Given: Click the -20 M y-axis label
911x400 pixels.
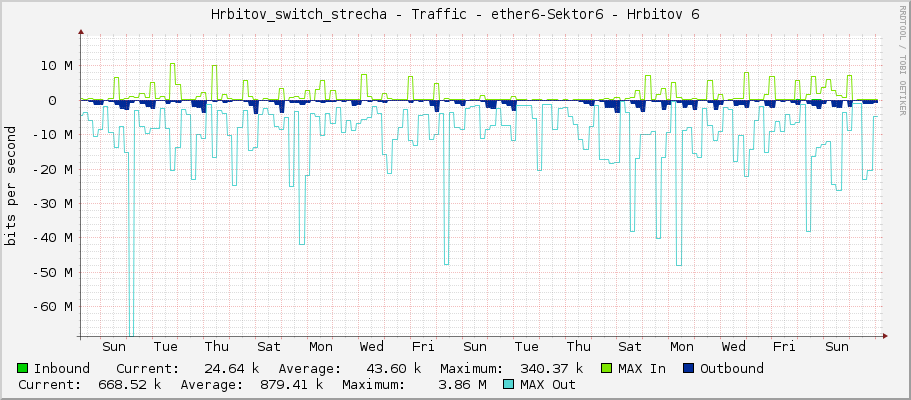Looking at the screenshot, I should pyautogui.click(x=52, y=169).
